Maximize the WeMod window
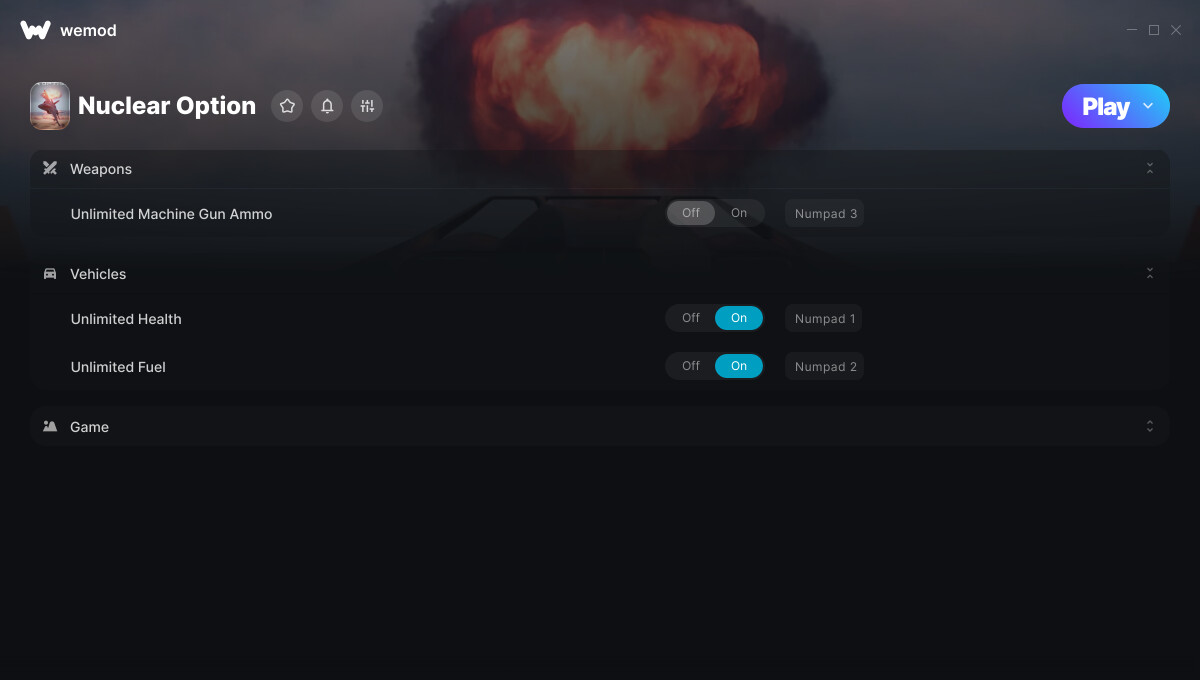This screenshot has width=1200, height=680. tap(1154, 30)
